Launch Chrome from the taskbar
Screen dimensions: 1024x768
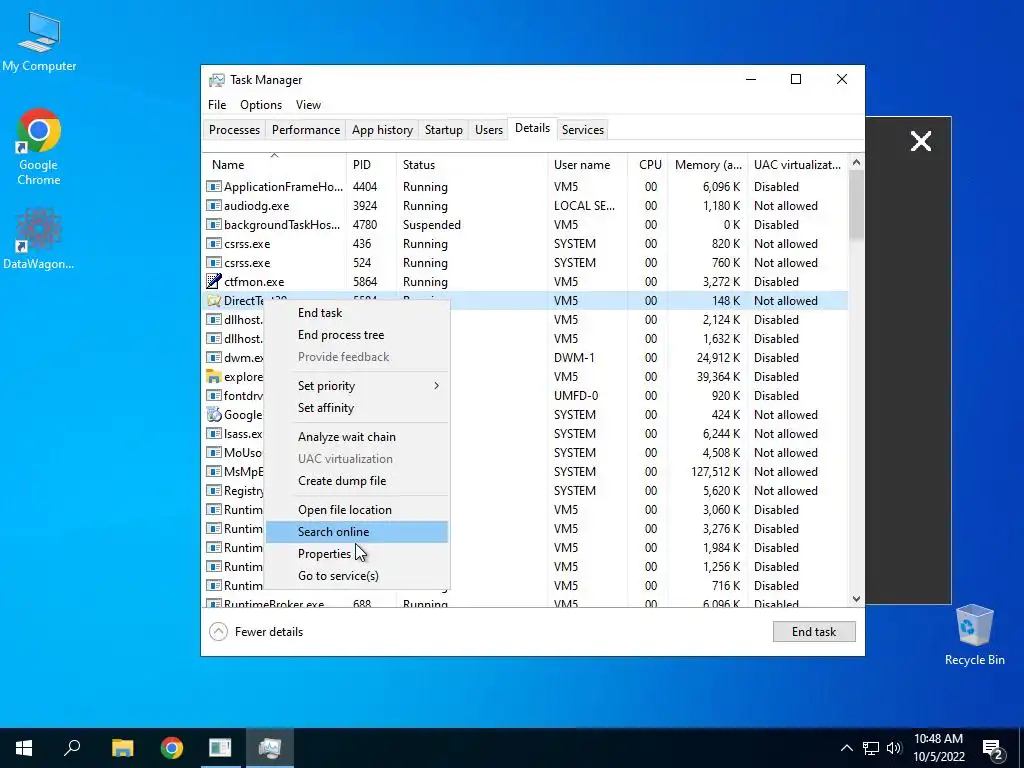(x=172, y=748)
